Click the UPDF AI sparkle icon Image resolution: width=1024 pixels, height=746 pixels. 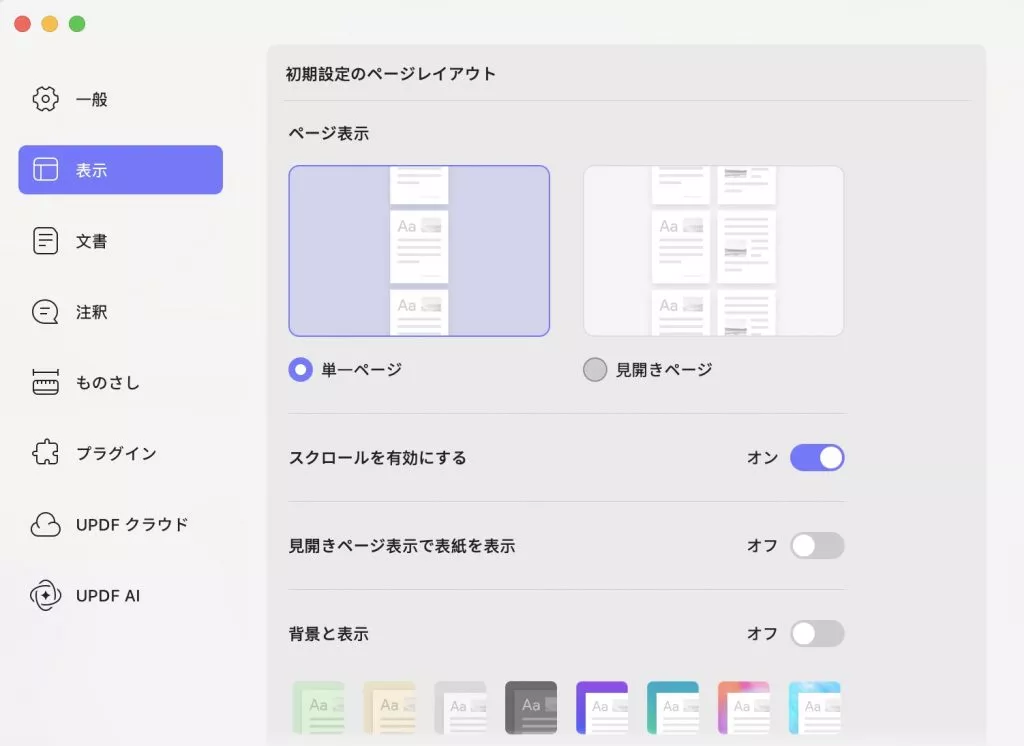click(45, 595)
